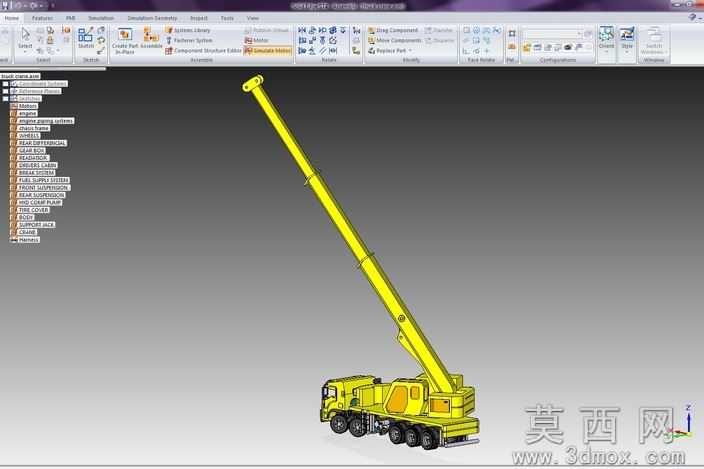The image size is (704, 469).
Task: Start Simulate Motor
Action: click(x=268, y=51)
